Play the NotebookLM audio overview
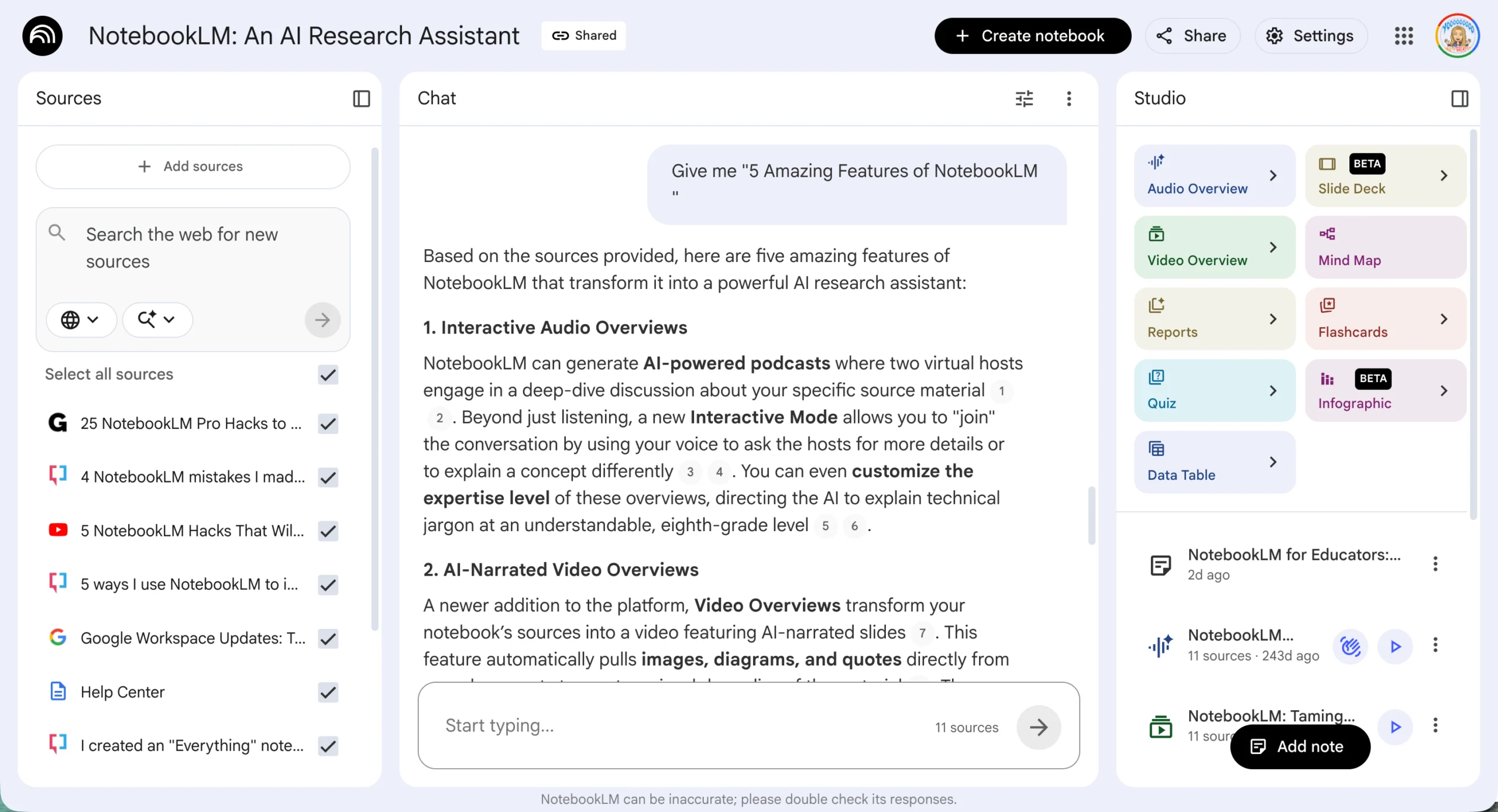 [x=1395, y=646]
